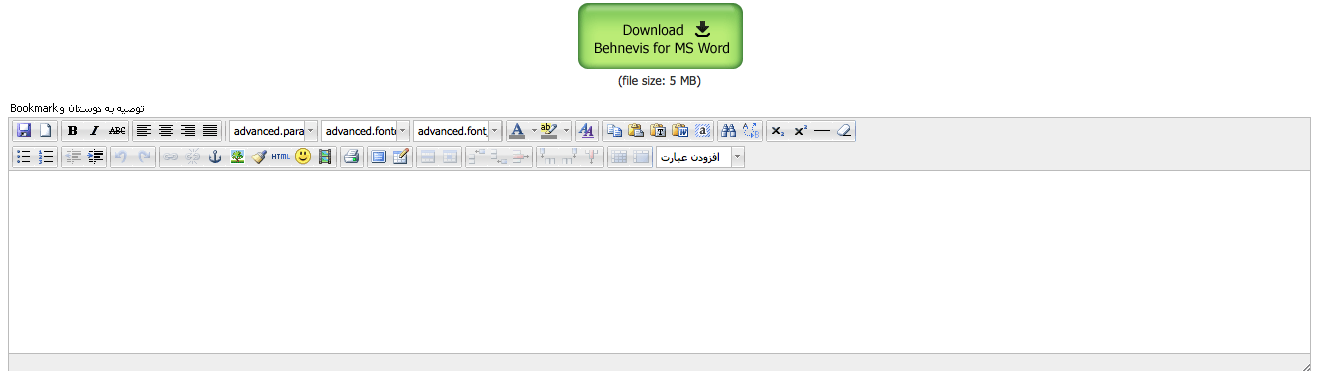Open the first advanced.font dropdown

365,131
